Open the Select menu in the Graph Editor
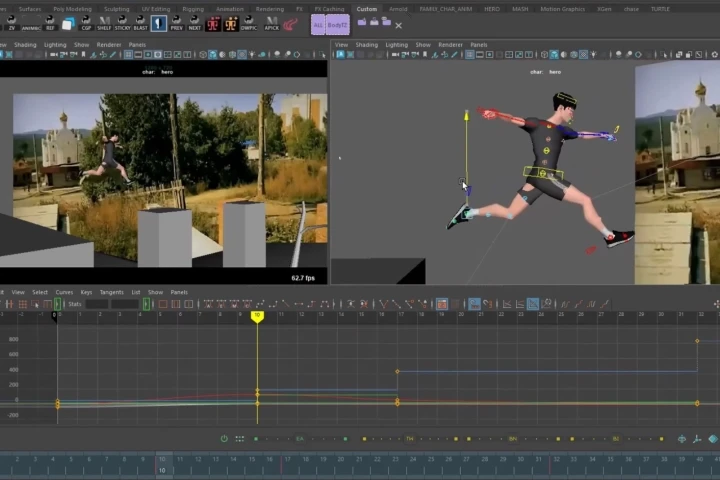Screen dimensions: 720x480 [x=40, y=292]
